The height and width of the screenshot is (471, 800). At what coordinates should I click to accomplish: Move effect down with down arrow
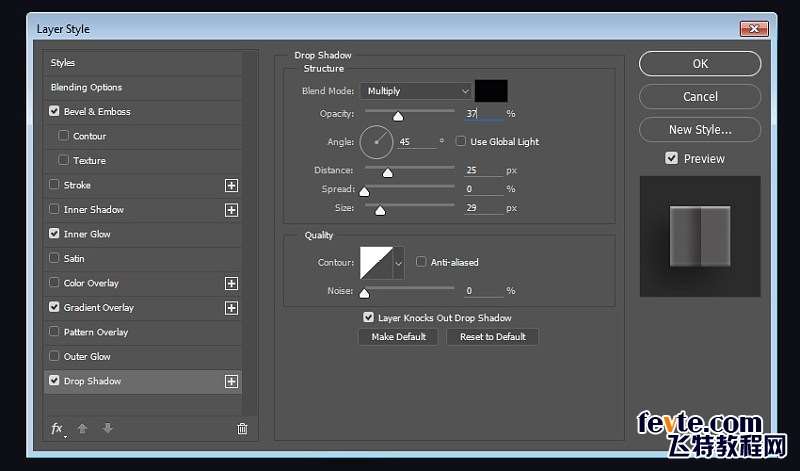(107, 429)
